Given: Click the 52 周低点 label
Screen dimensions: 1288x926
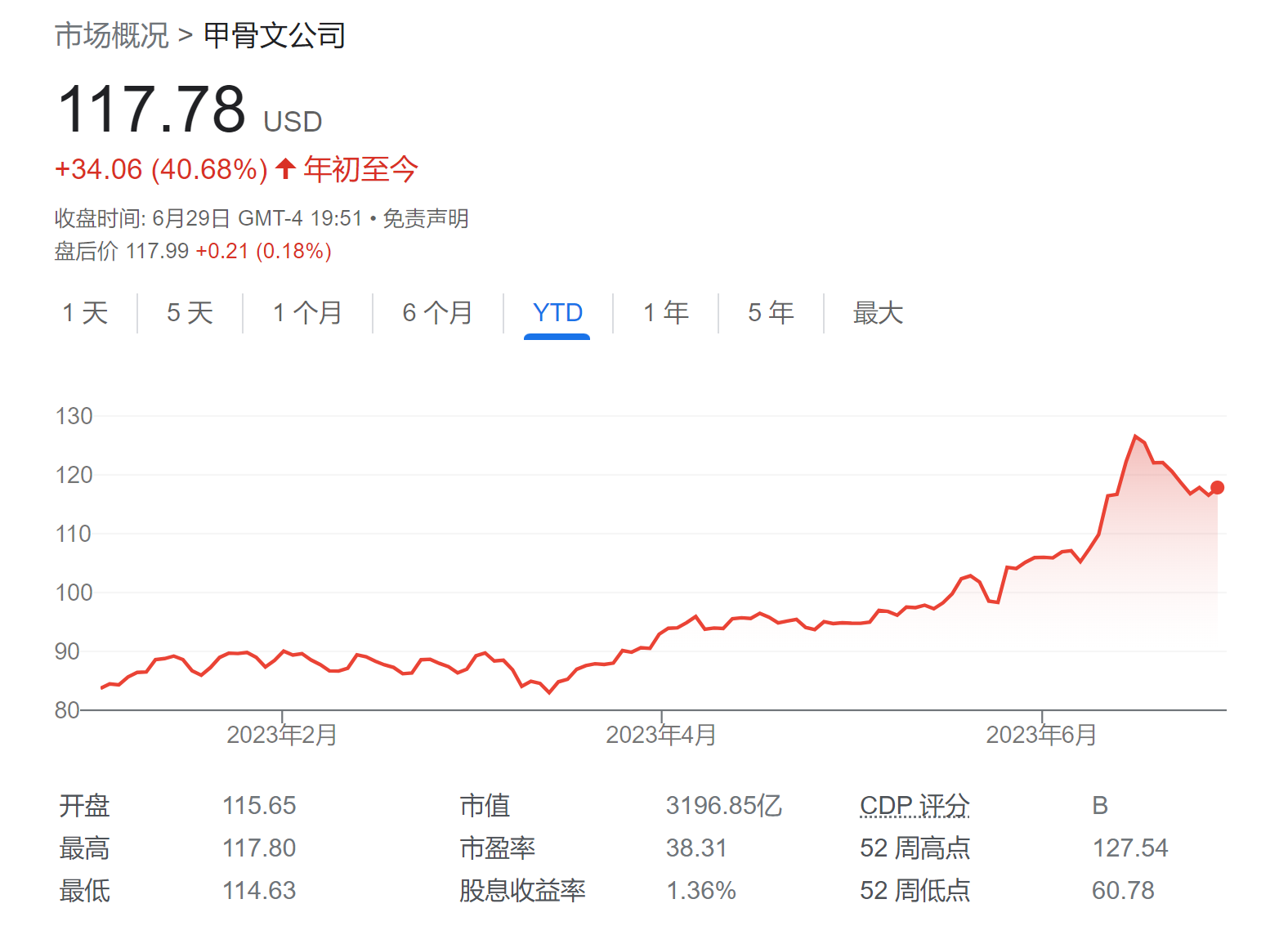Looking at the screenshot, I should [x=915, y=891].
